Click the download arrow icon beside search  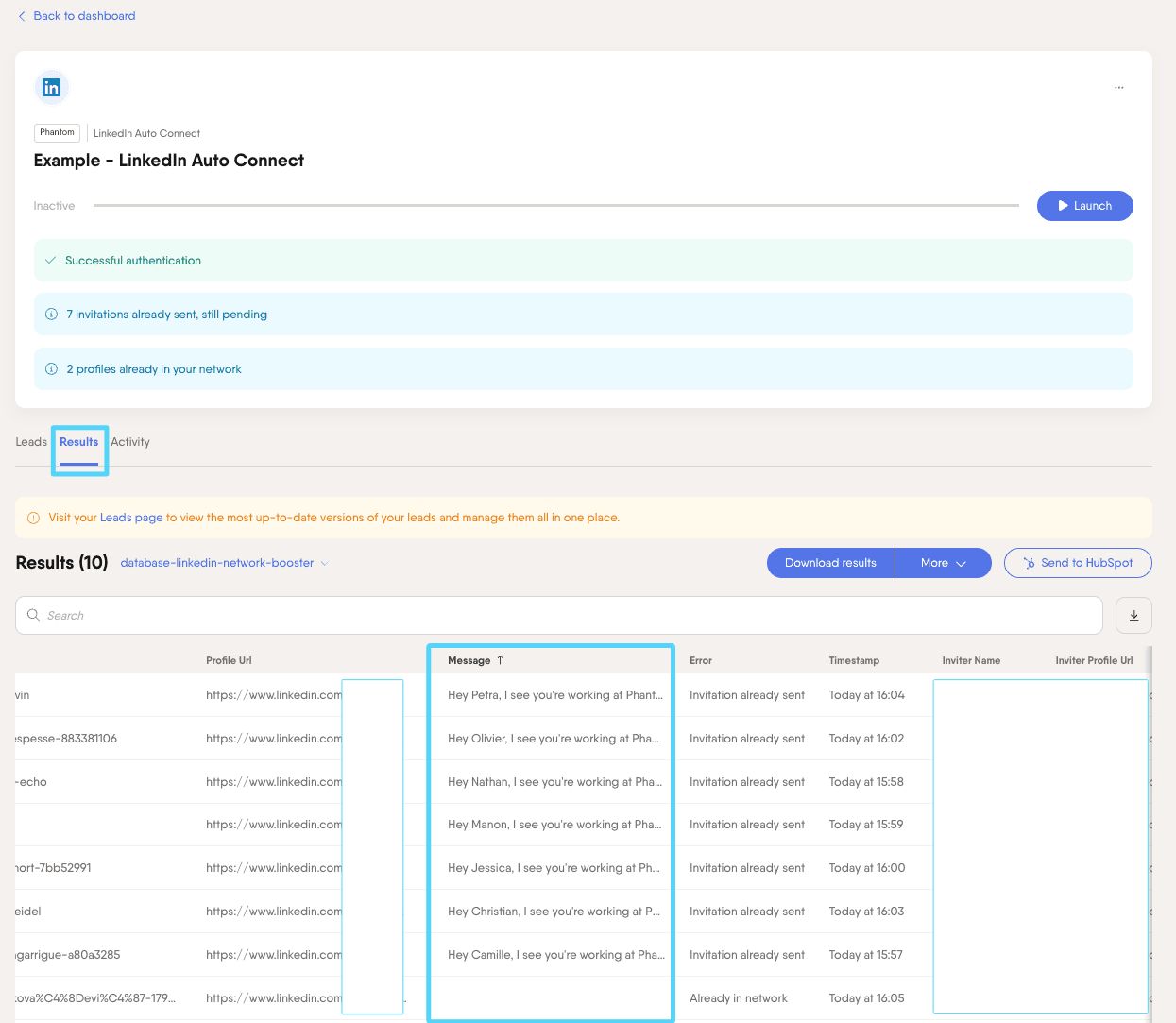[x=1133, y=615]
